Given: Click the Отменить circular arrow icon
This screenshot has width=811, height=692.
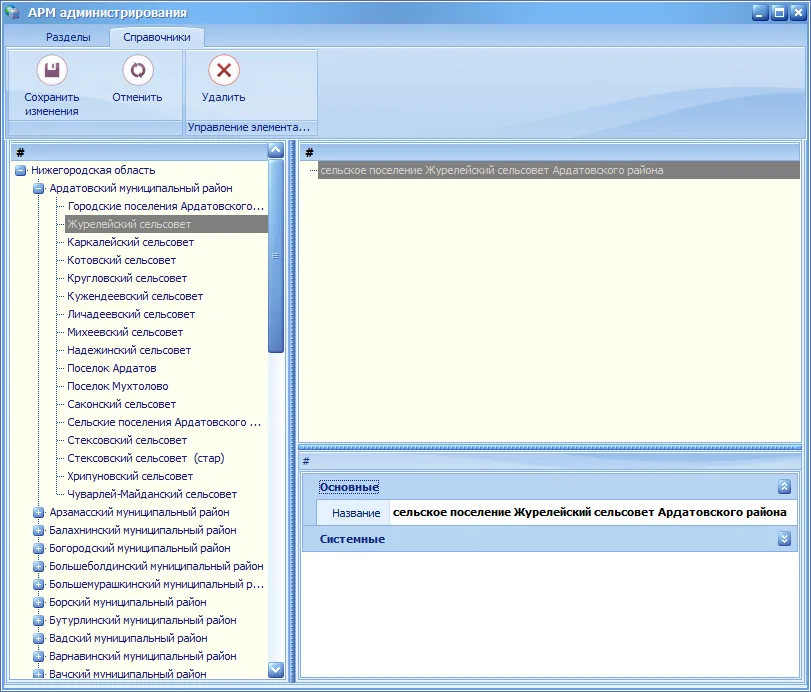Looking at the screenshot, I should 138,70.
